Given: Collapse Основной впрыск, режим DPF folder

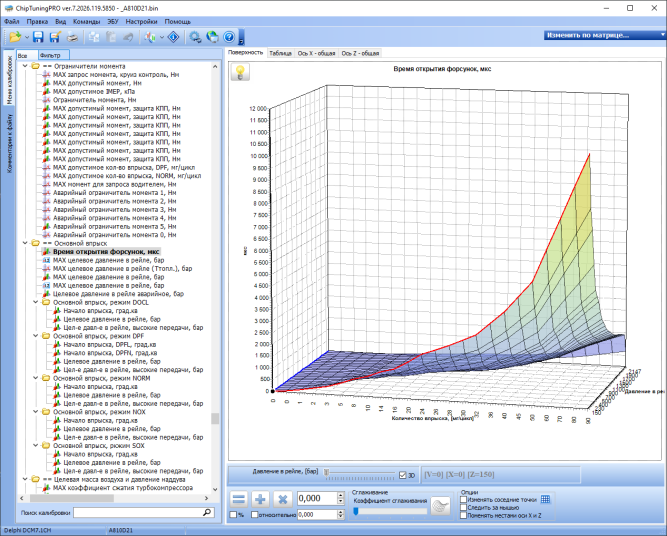Looking at the screenshot, I should [36, 336].
